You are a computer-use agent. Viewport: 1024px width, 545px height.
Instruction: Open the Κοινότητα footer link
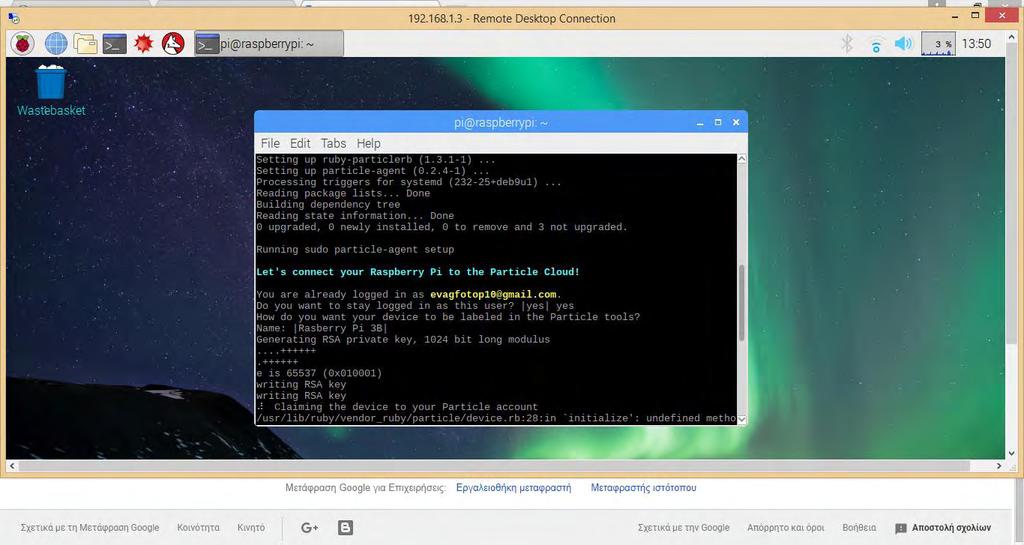click(x=198, y=527)
